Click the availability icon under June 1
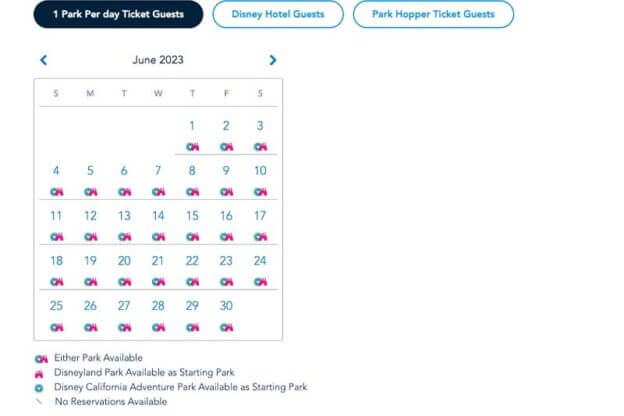Screen dimensions: 624x416 pos(192,147)
